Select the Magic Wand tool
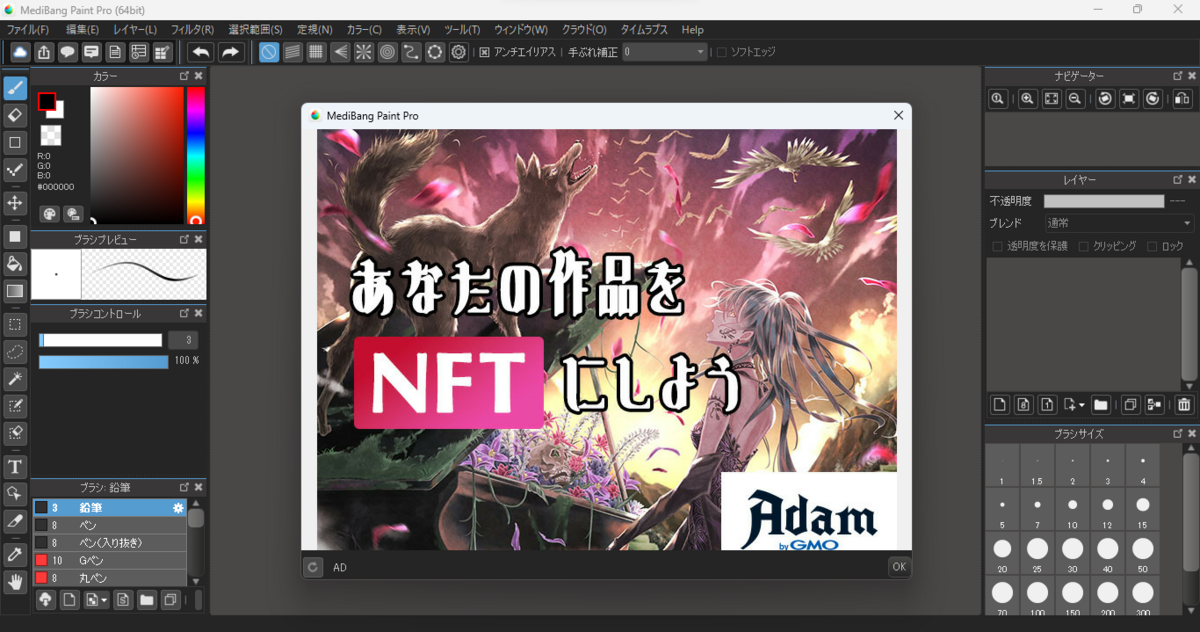Viewport: 1200px width, 632px height. [15, 379]
